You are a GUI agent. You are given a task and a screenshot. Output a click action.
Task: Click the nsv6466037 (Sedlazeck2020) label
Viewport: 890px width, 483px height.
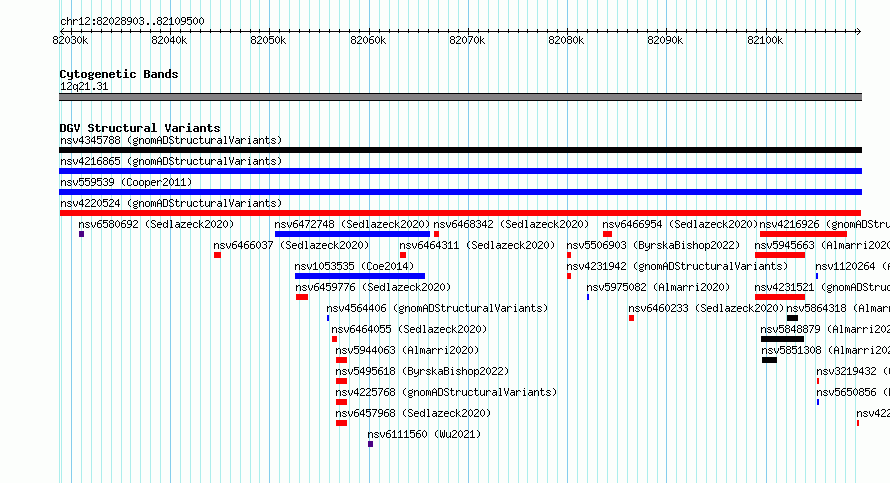click(291, 245)
